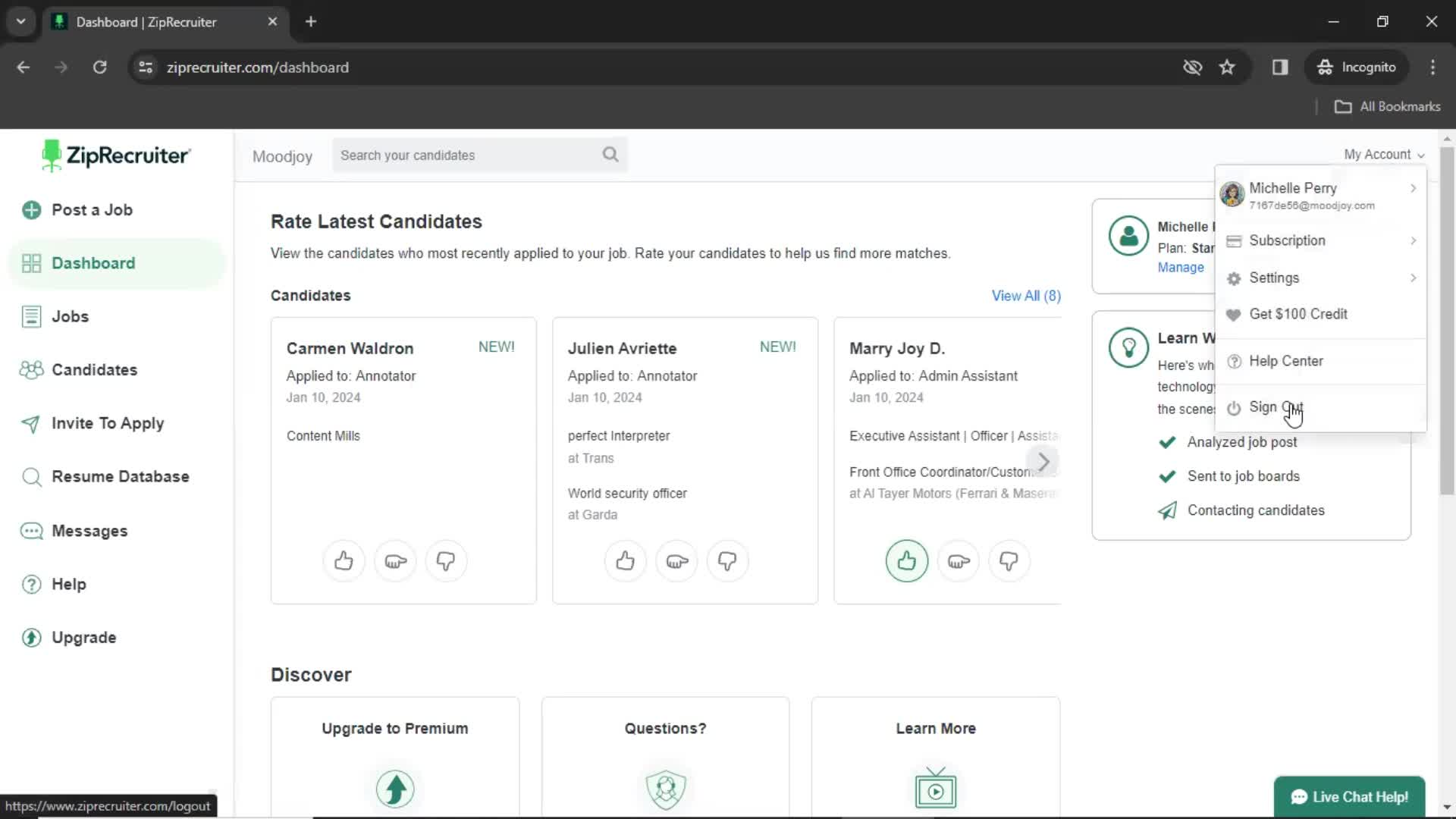Click the search magnifier icon in candidate search
Viewport: 1456px width, 819px height.
(x=610, y=155)
